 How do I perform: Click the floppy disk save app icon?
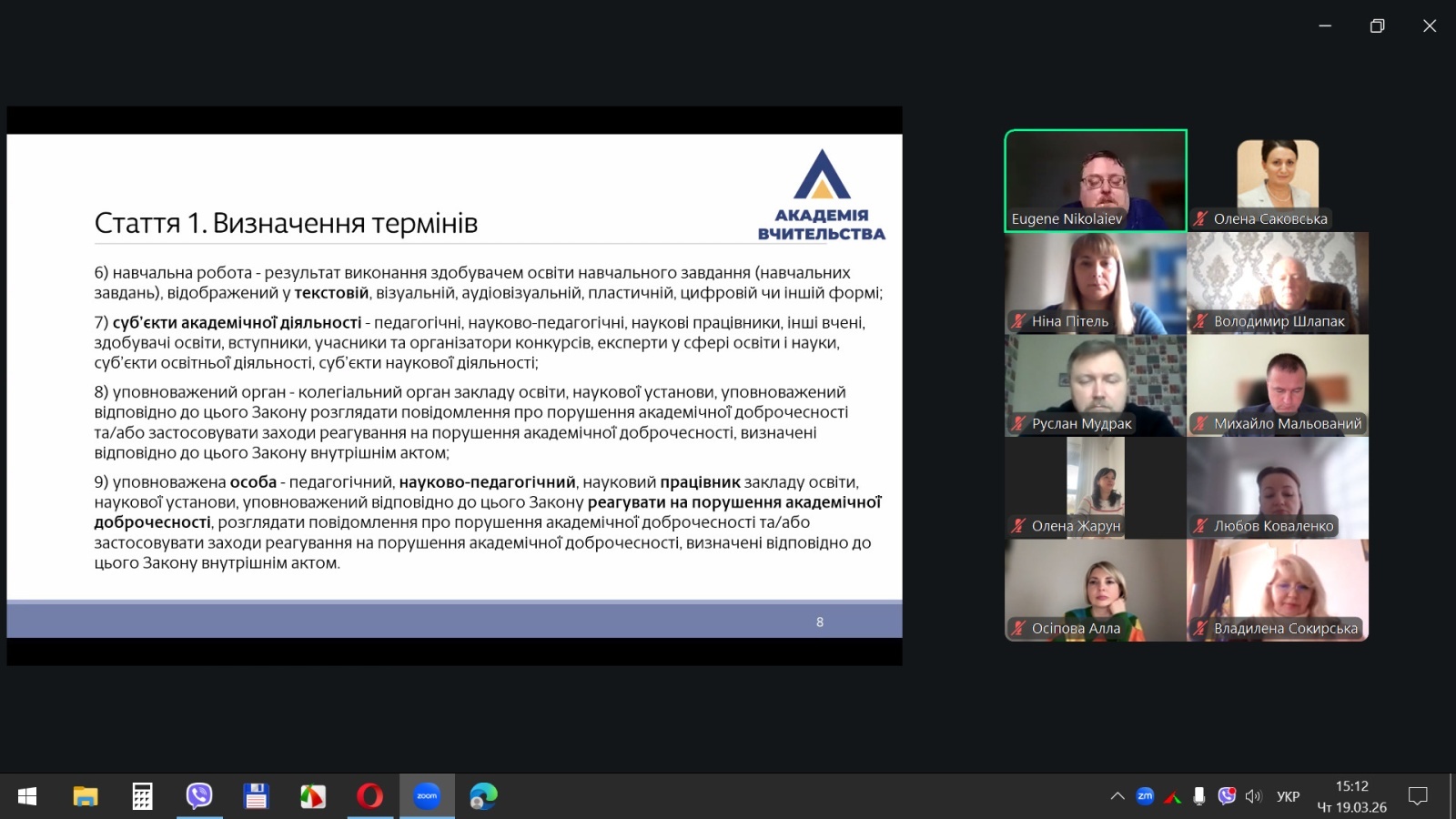coord(256,796)
